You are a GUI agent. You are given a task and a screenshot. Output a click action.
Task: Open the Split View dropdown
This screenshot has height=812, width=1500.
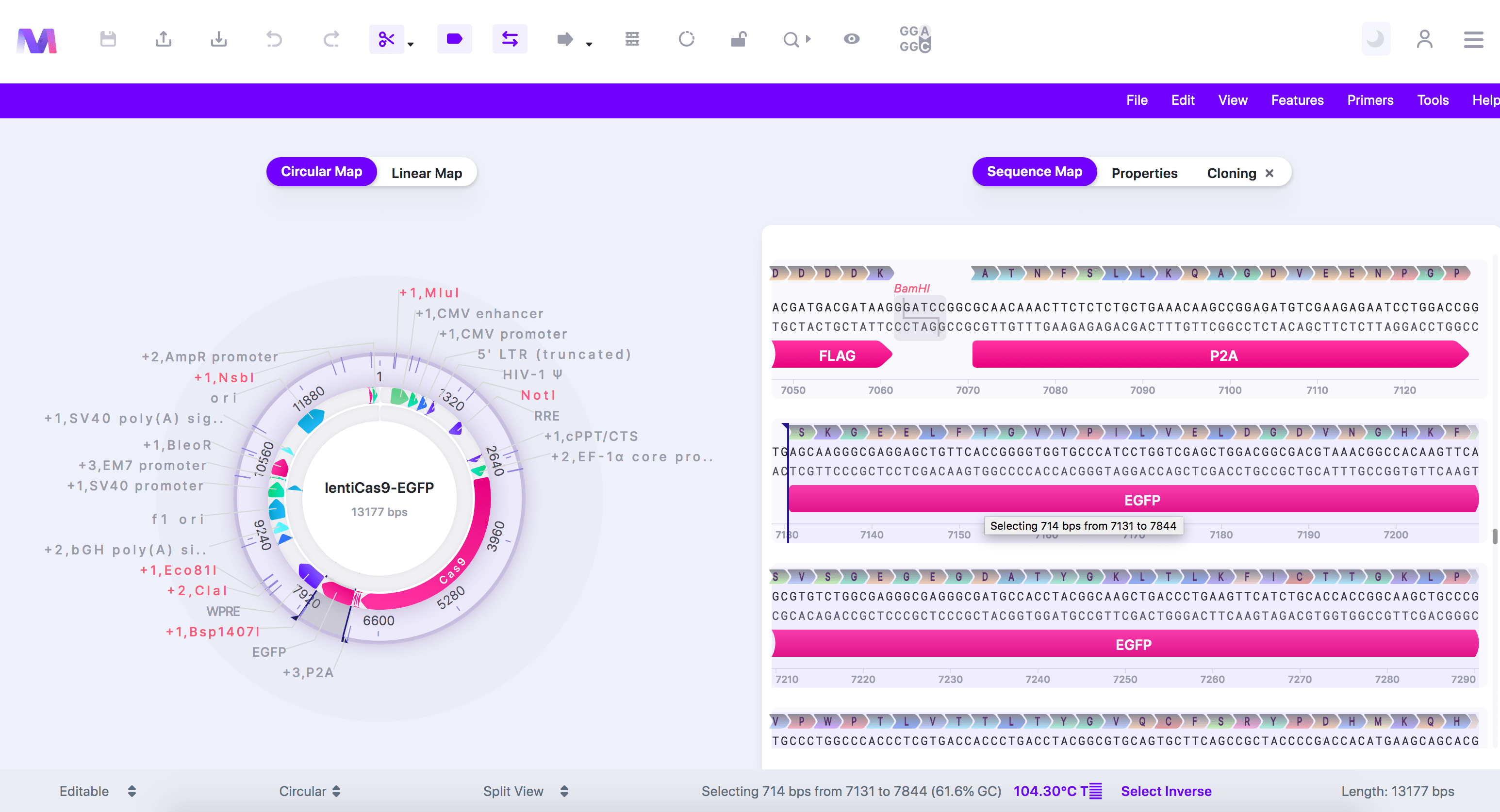pos(525,791)
